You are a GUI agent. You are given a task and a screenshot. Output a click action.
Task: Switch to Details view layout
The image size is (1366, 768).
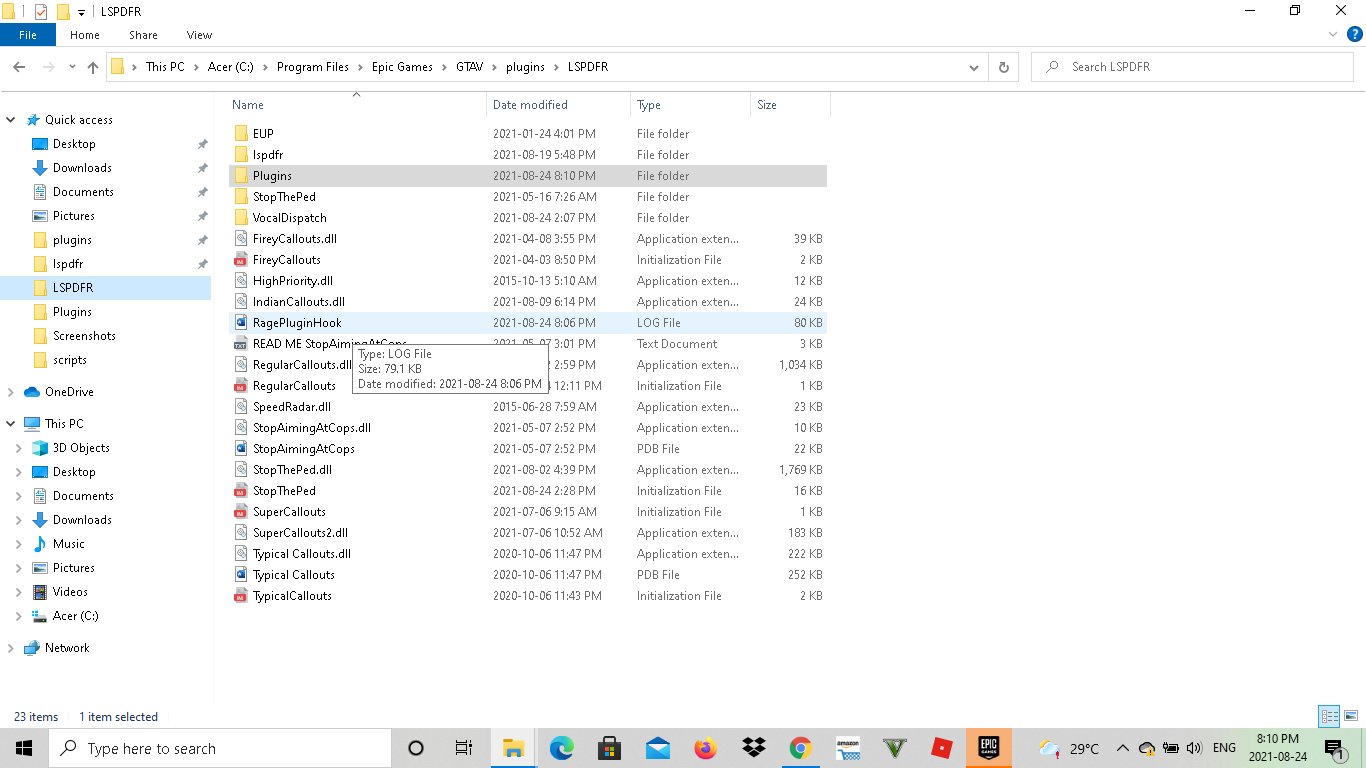point(1329,716)
